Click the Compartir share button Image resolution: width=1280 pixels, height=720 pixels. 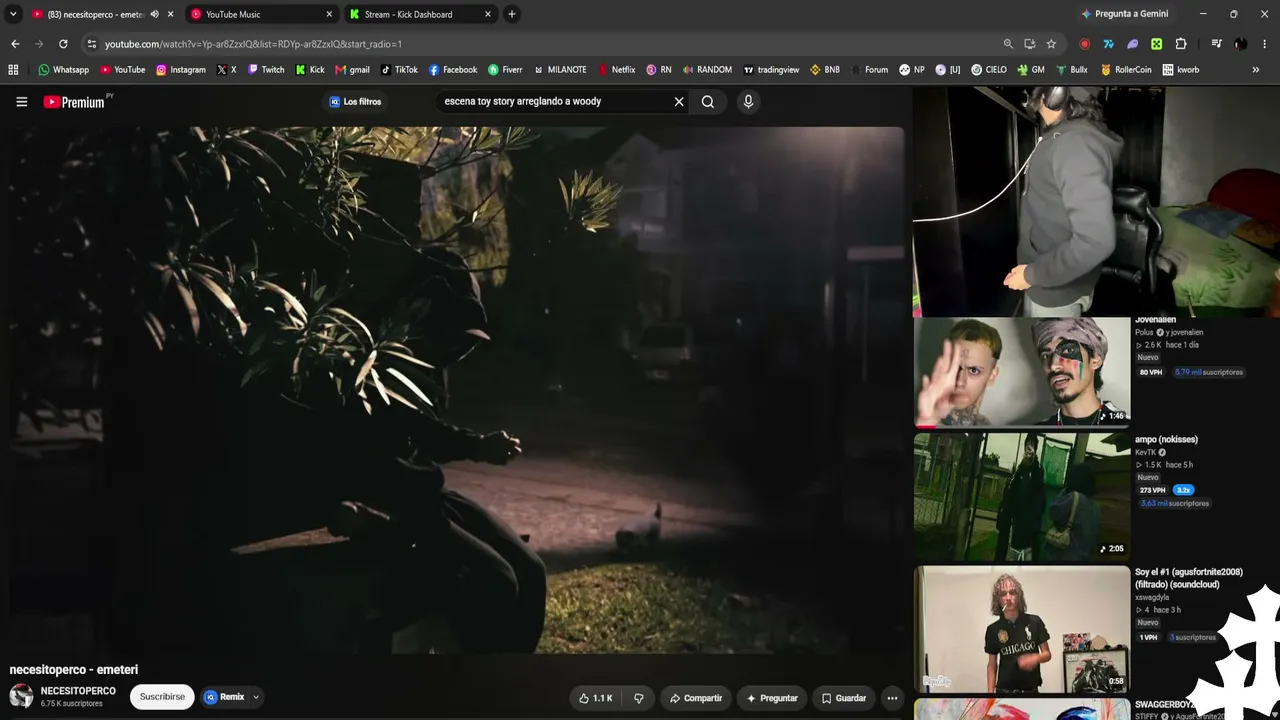pyautogui.click(x=696, y=698)
